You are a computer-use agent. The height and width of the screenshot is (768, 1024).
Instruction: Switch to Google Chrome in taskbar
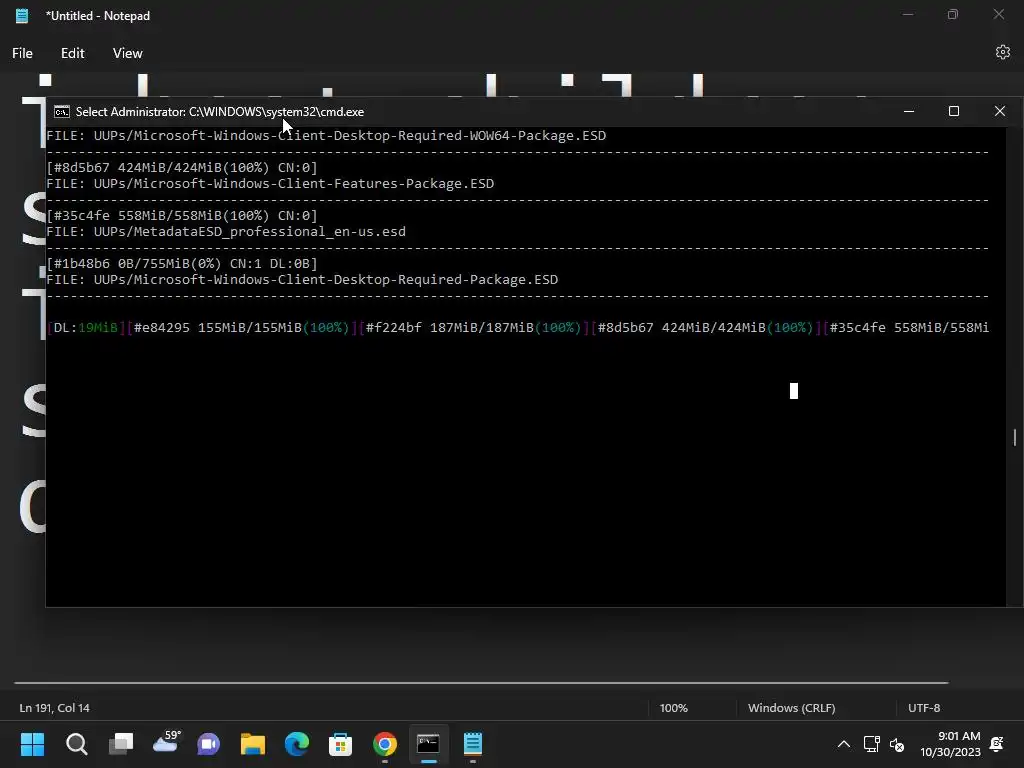[x=385, y=744]
